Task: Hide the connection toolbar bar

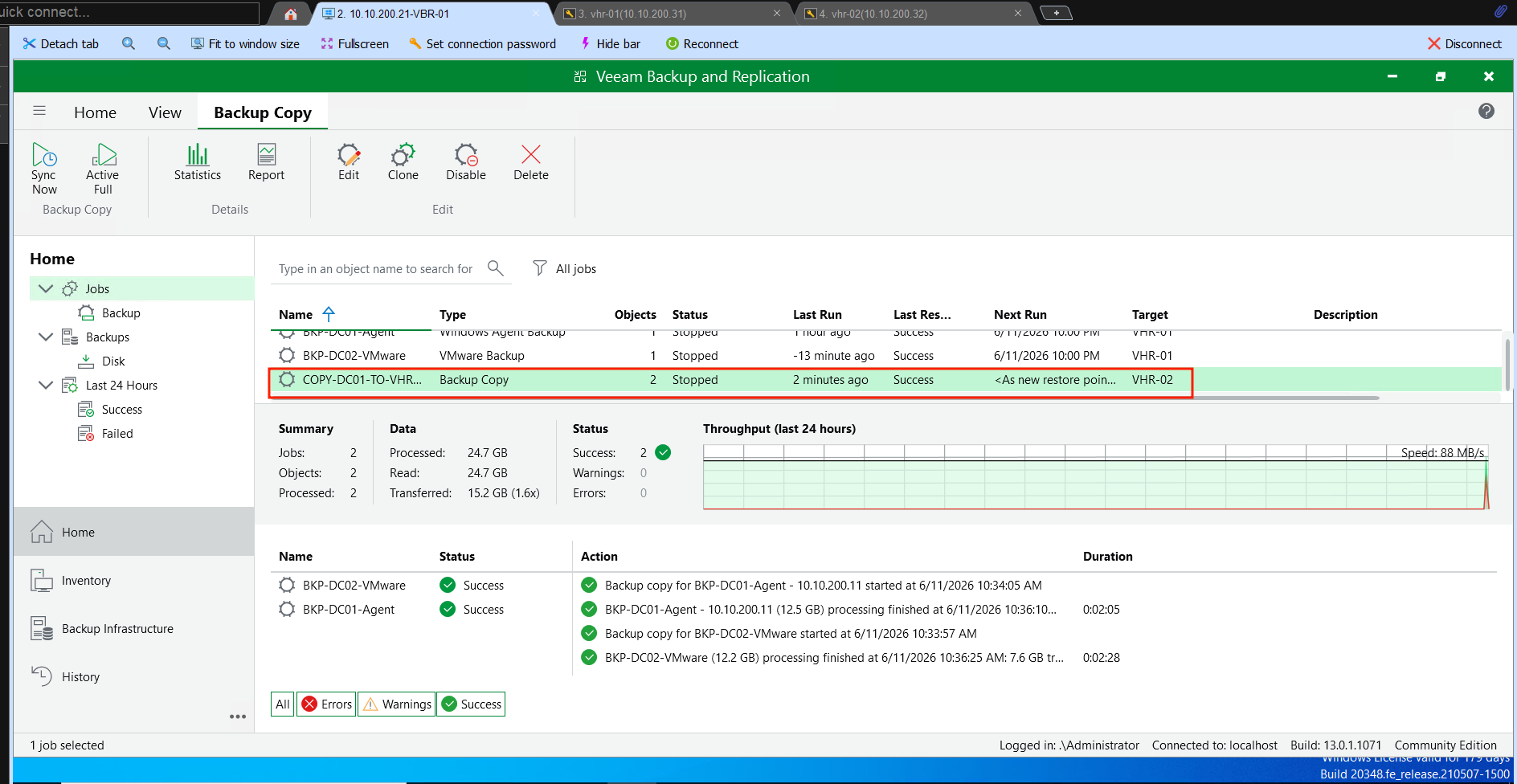Action: (610, 43)
